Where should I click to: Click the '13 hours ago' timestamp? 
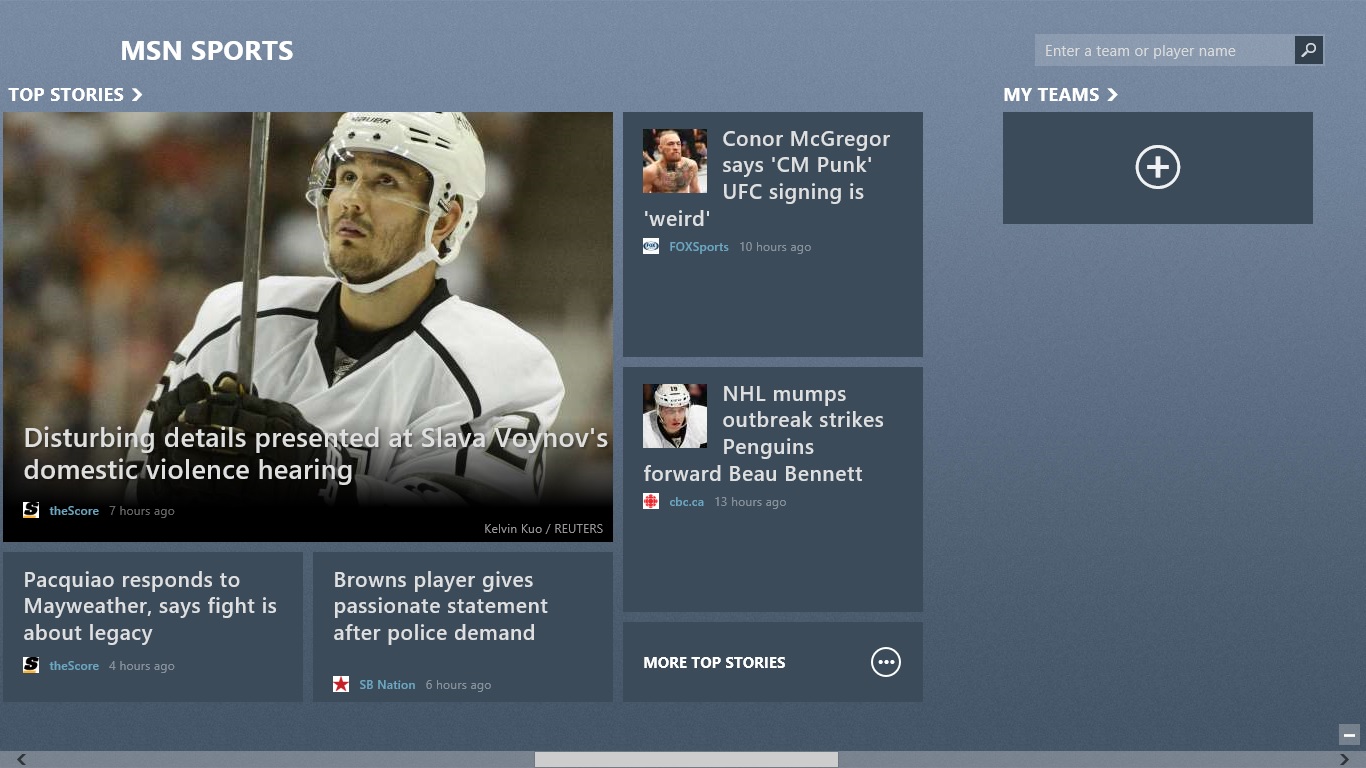click(750, 502)
